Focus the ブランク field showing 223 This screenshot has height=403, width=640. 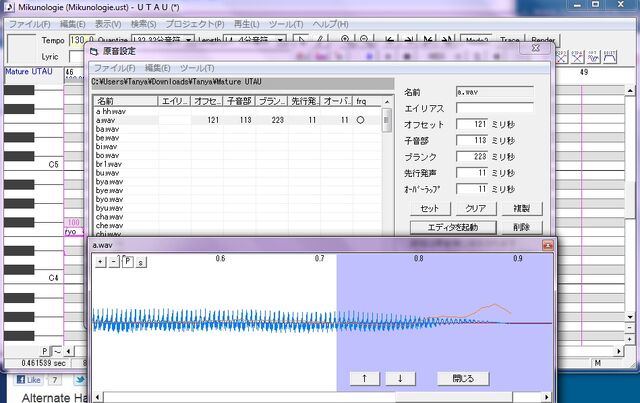click(472, 157)
